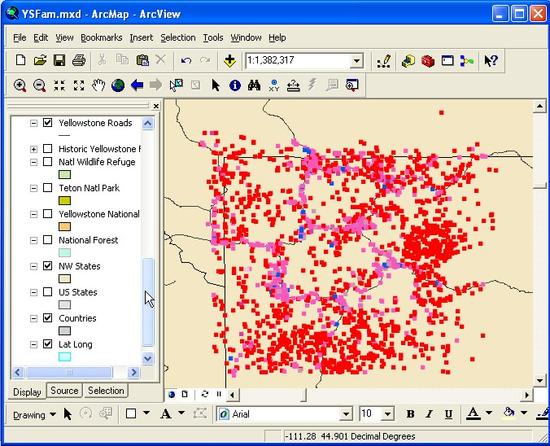Viewport: 550px width, 446px height.
Task: Uncheck the Yellowstone Roads layer
Action: pos(48,123)
